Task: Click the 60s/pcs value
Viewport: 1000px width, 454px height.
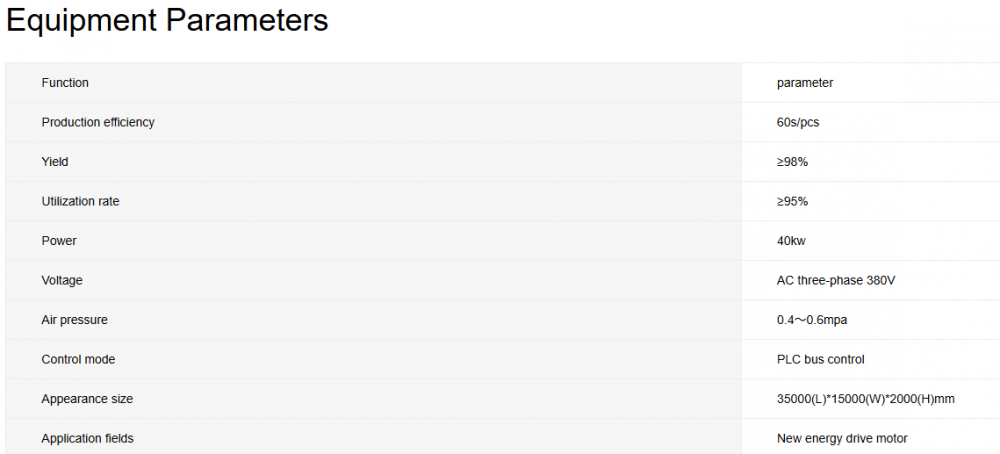Action: 798,122
